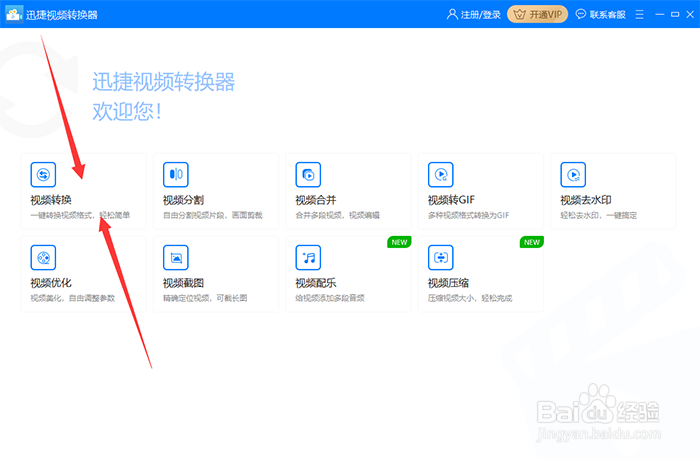Select the 视频去水印 title text
This screenshot has height=459, width=700.
(x=586, y=200)
